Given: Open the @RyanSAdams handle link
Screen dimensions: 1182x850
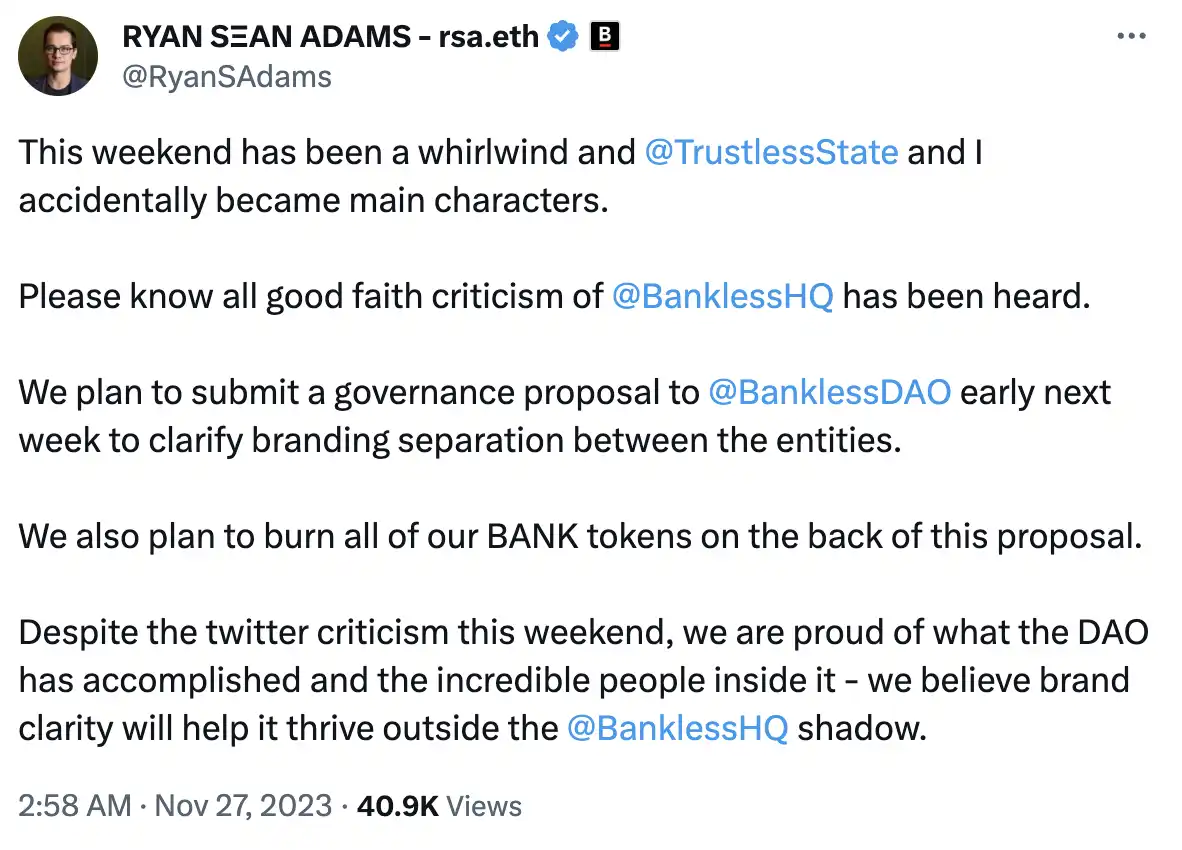Looking at the screenshot, I should click(x=226, y=77).
